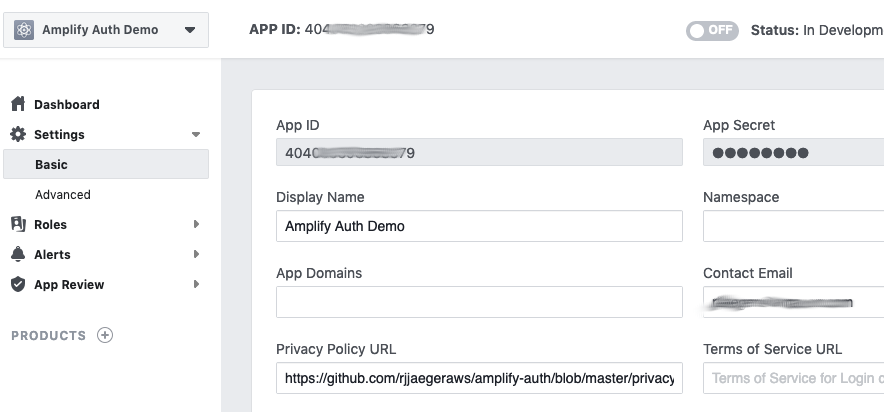Click the Terms of Service URL field
Viewport: 884px width, 412px height.
(x=793, y=378)
